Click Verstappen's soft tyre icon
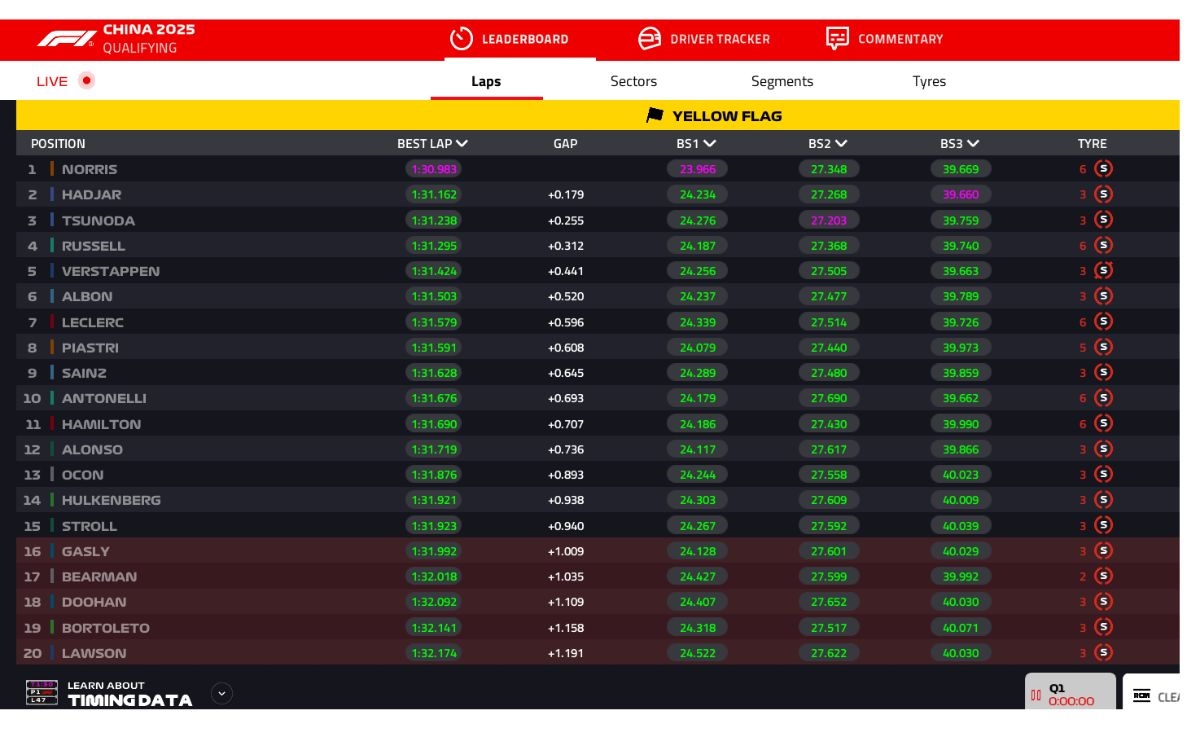Viewport: 1200px width, 729px height. [x=1103, y=270]
